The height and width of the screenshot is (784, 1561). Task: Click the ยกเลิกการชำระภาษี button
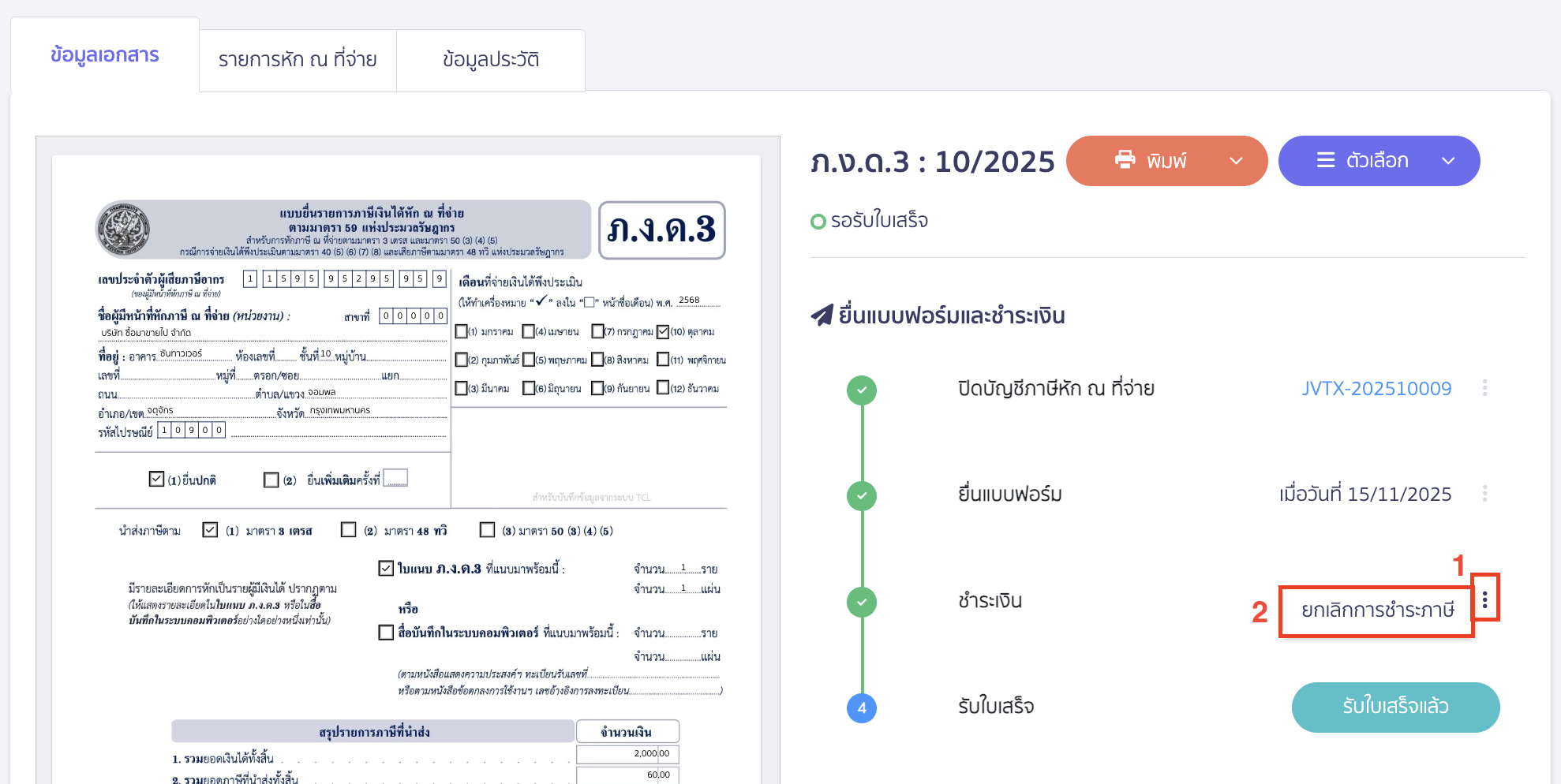click(x=1377, y=610)
